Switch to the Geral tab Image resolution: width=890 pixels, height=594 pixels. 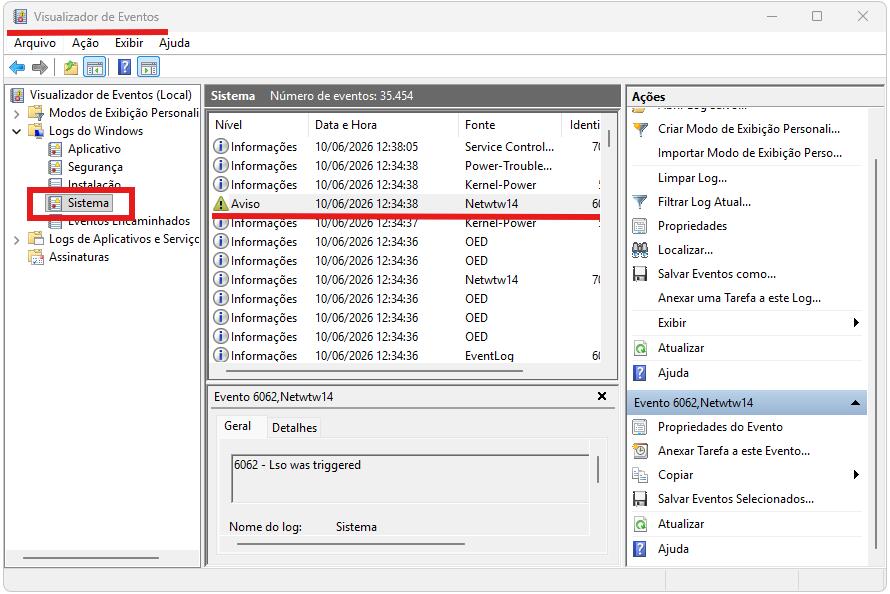pos(237,427)
